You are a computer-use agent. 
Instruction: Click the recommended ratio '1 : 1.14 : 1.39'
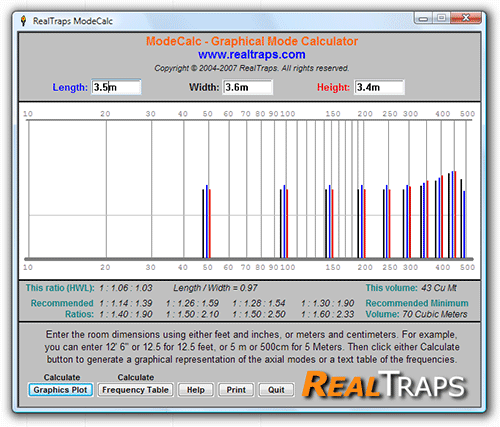coord(126,303)
